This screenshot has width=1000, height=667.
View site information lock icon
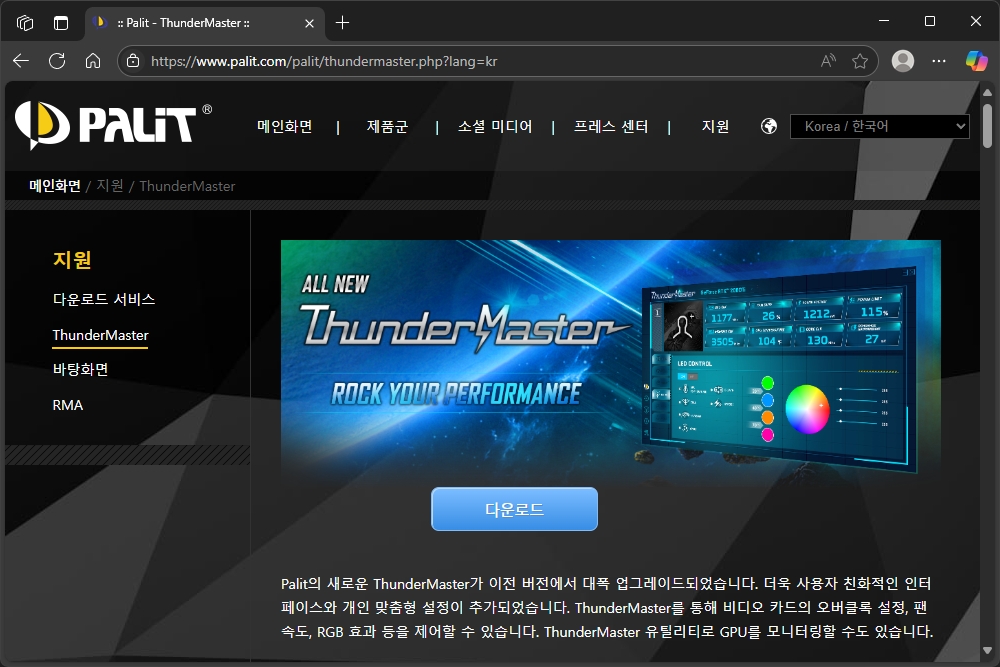coord(133,61)
